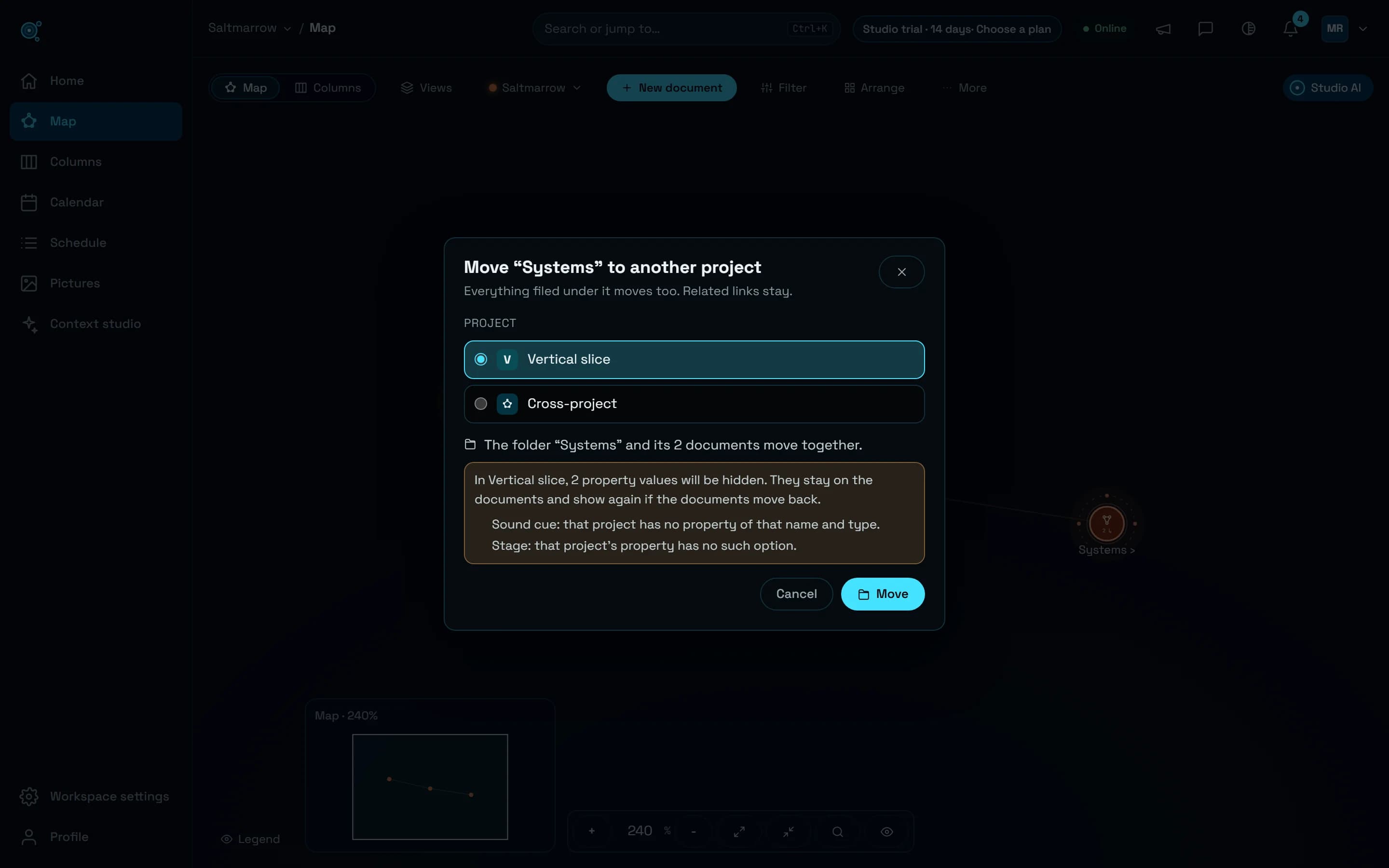Click the expand fullscreen arrows icon
The width and height of the screenshot is (1389, 868).
pyautogui.click(x=739, y=831)
